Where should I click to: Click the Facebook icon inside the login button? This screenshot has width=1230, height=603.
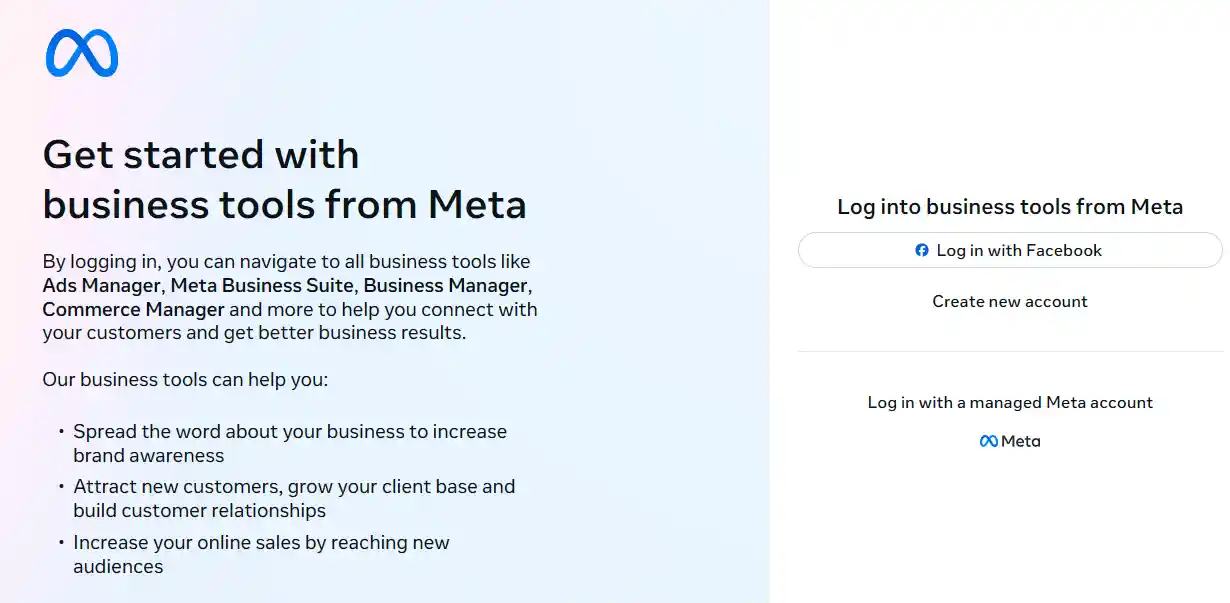coord(922,250)
